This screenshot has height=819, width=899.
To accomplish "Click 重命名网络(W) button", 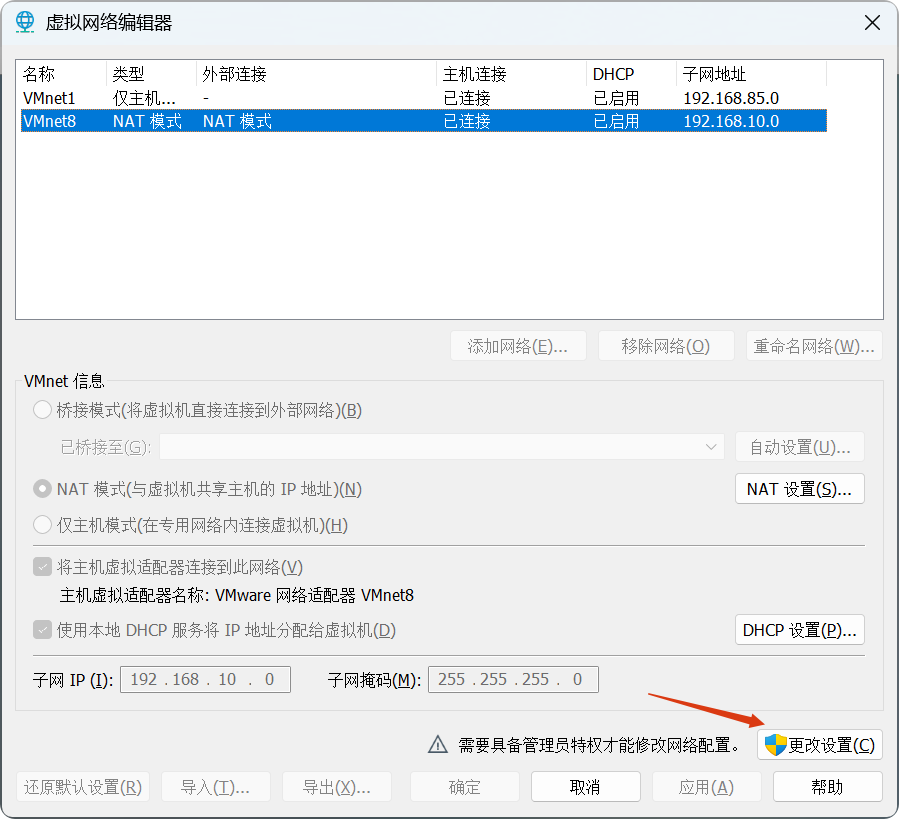I will (814, 346).
